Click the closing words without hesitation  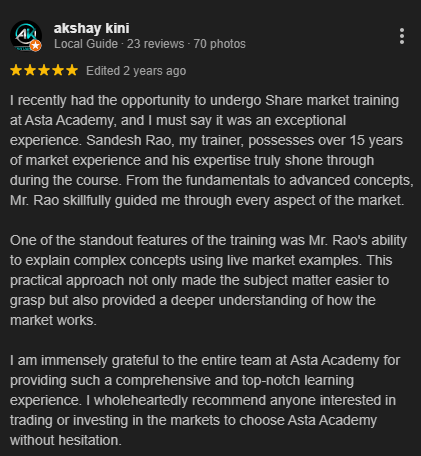coord(66,440)
